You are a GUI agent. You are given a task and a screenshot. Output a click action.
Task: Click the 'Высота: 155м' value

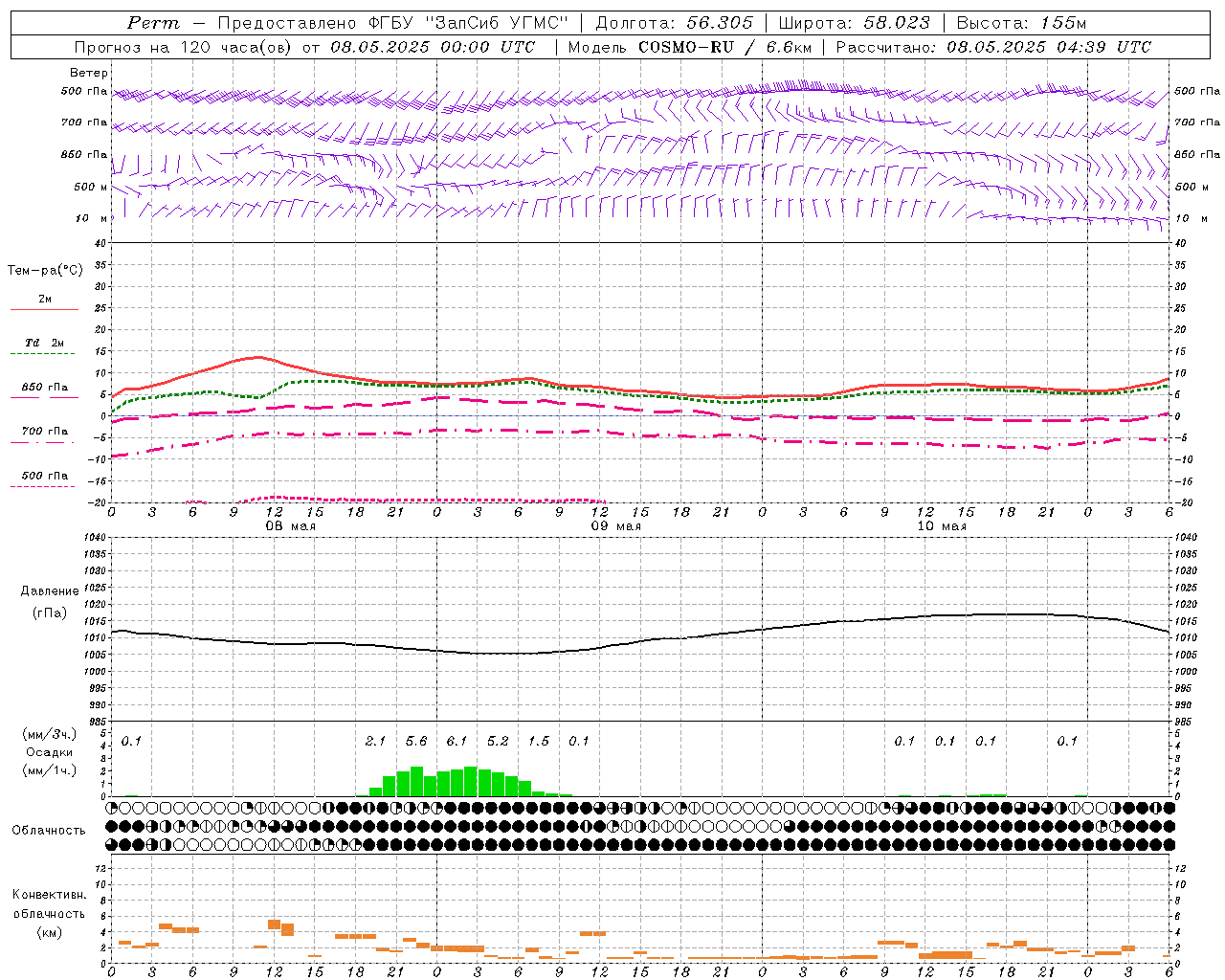tap(1022, 23)
